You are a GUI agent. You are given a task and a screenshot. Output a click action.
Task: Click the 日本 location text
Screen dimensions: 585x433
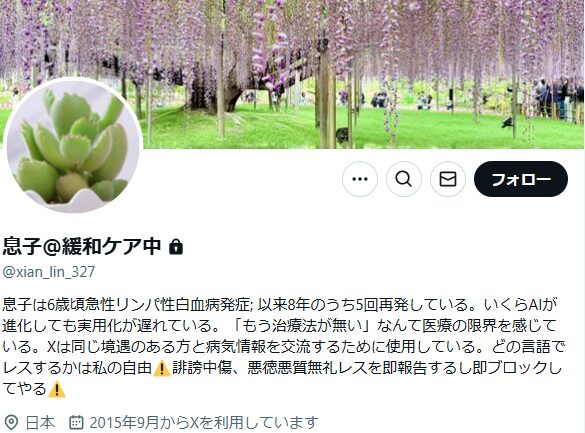click(40, 423)
